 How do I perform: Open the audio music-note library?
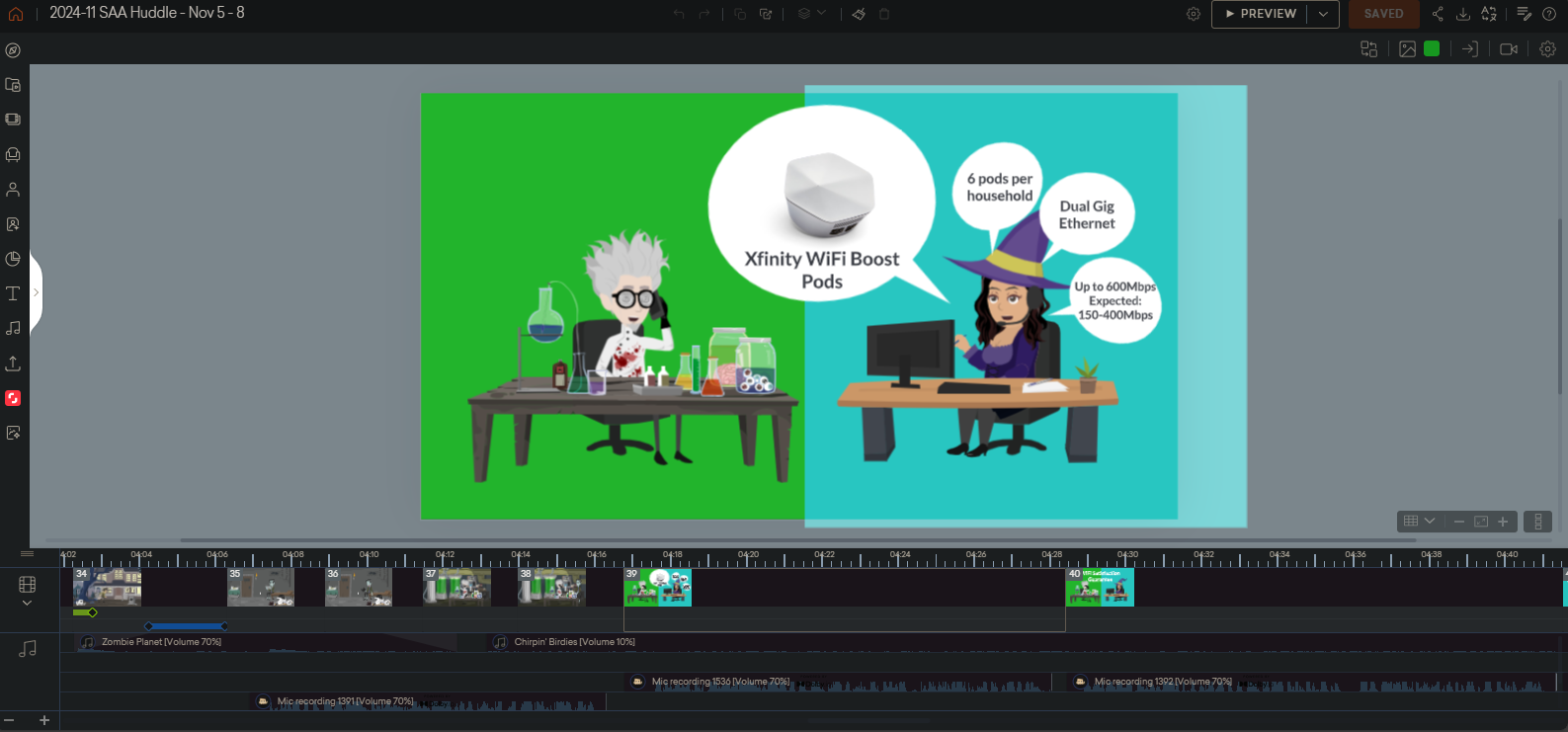(13, 328)
